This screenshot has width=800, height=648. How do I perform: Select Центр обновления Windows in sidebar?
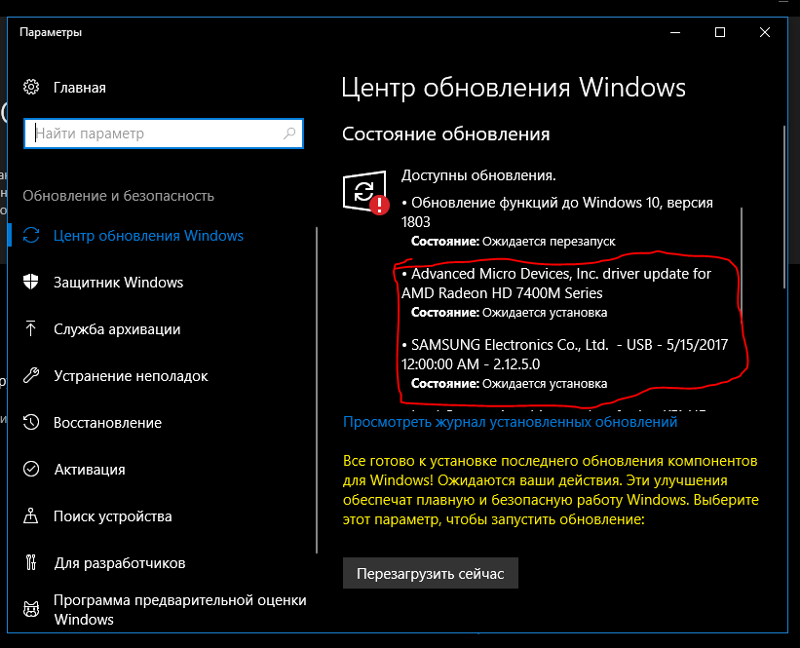click(148, 236)
